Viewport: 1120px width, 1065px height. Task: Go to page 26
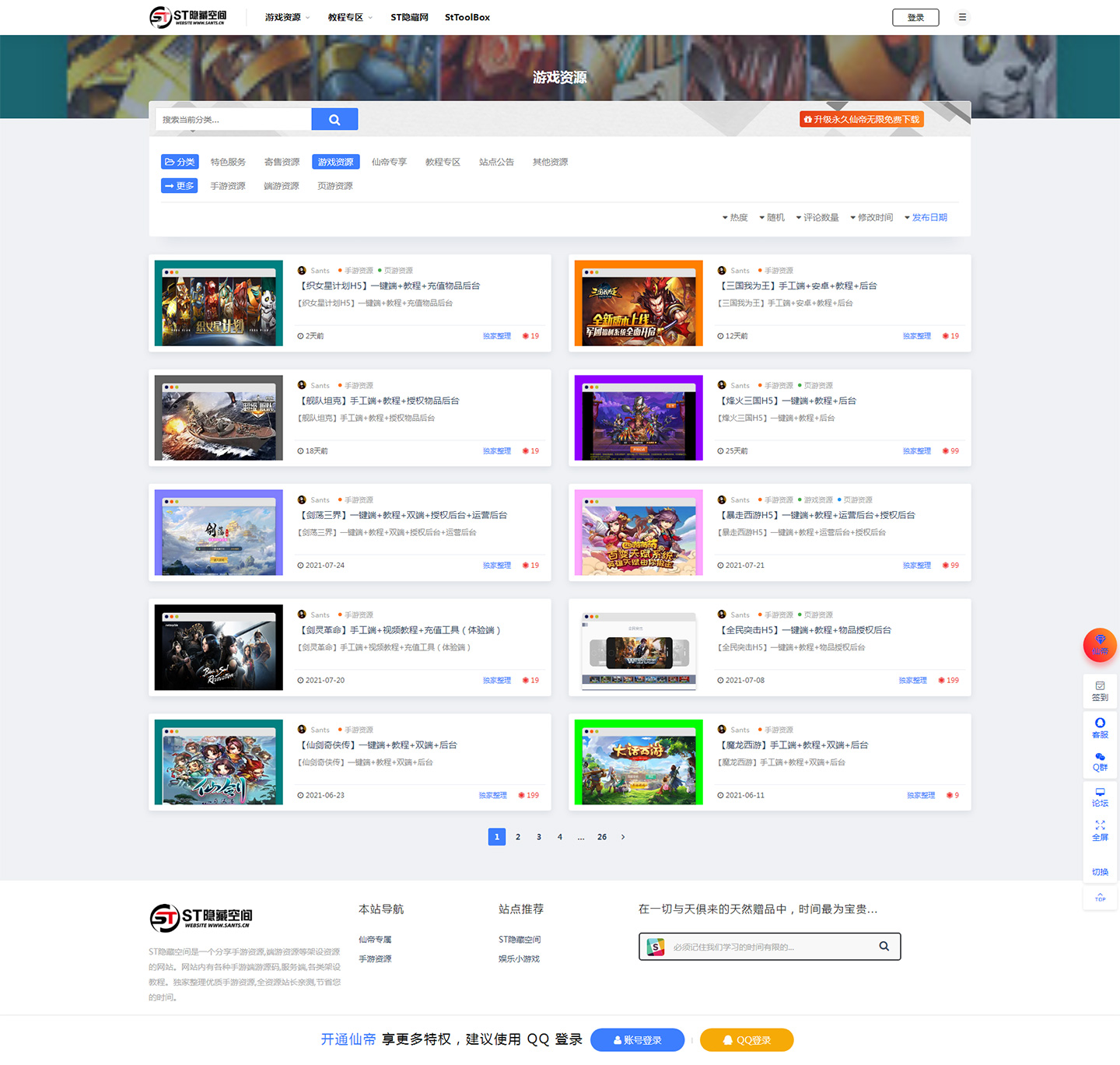[x=602, y=837]
